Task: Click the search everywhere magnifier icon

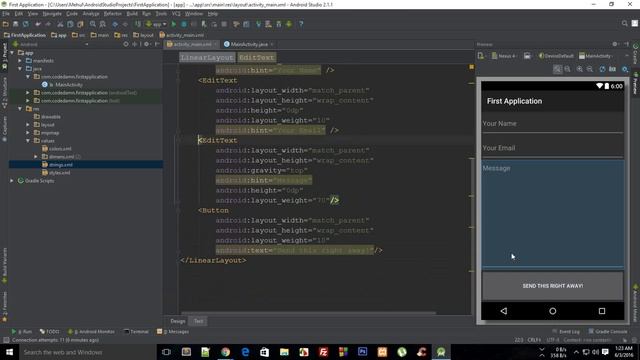Action: (x=624, y=24)
